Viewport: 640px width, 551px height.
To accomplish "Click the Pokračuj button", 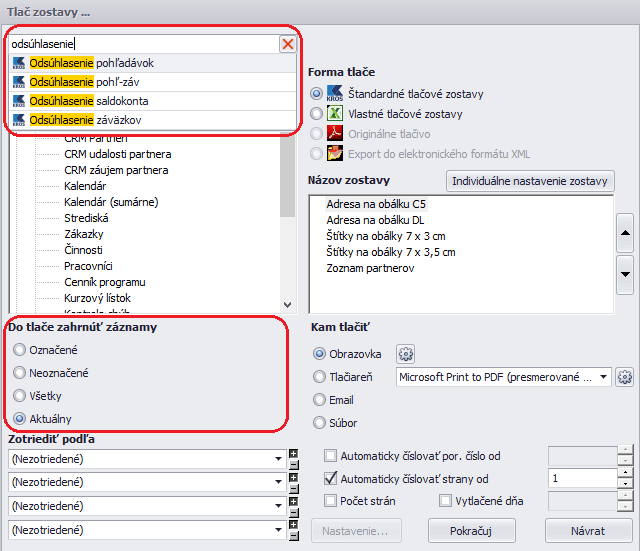I will pos(471,529).
